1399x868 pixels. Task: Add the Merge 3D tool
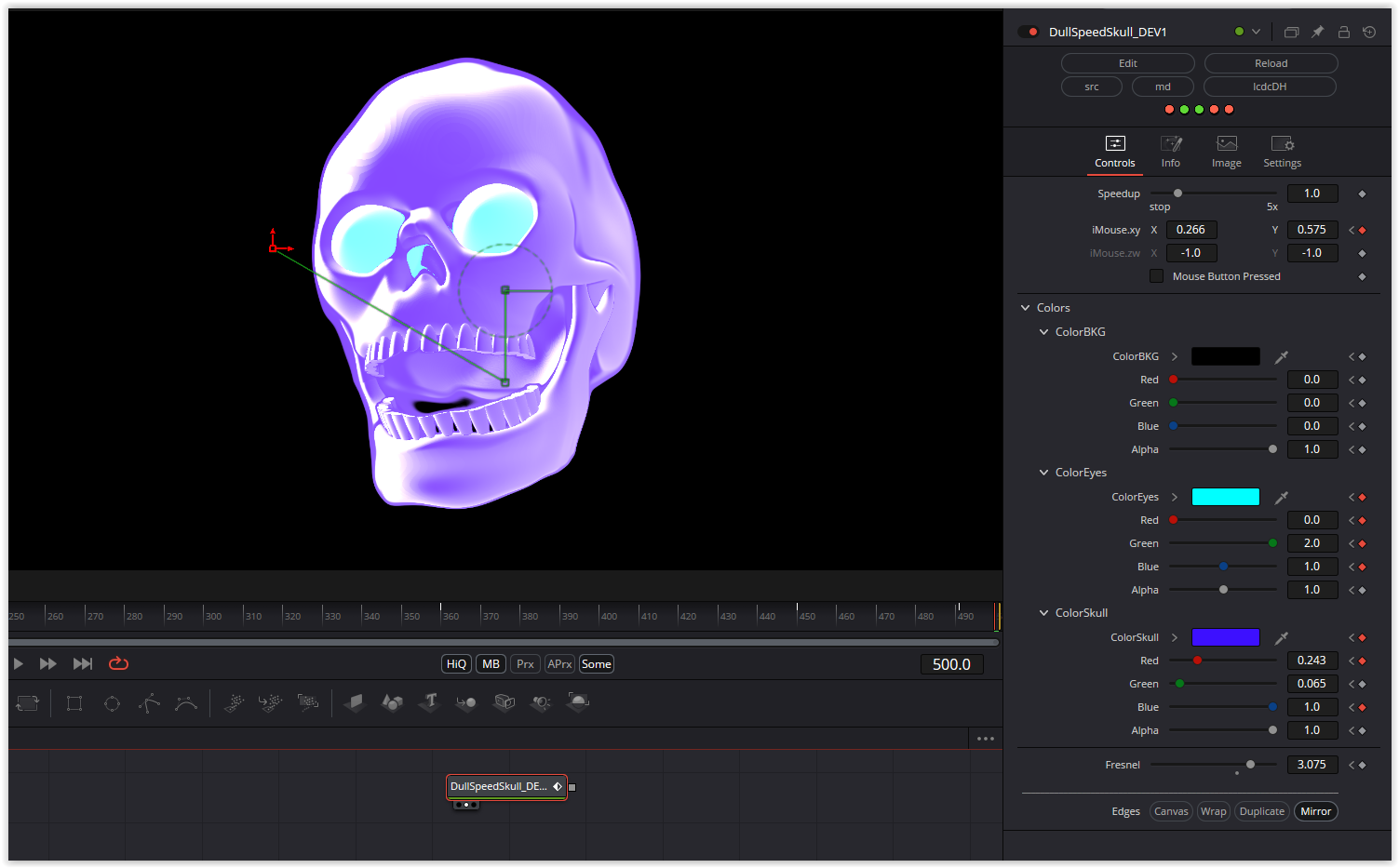pyautogui.click(x=466, y=702)
